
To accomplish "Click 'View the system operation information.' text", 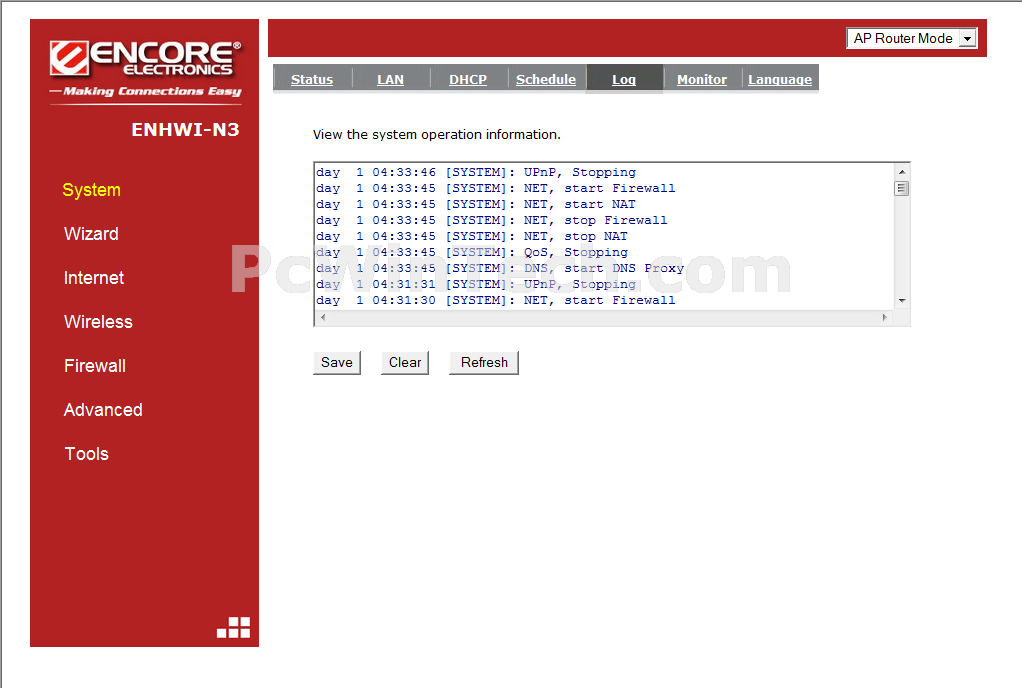I will [x=437, y=135].
